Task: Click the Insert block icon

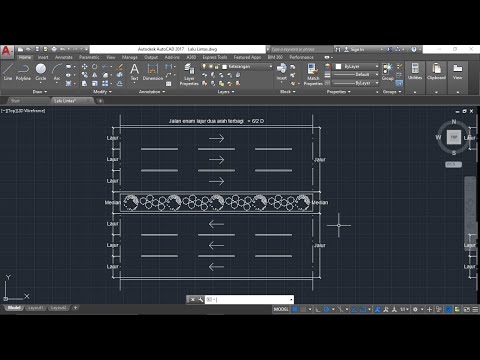Action: tap(282, 72)
